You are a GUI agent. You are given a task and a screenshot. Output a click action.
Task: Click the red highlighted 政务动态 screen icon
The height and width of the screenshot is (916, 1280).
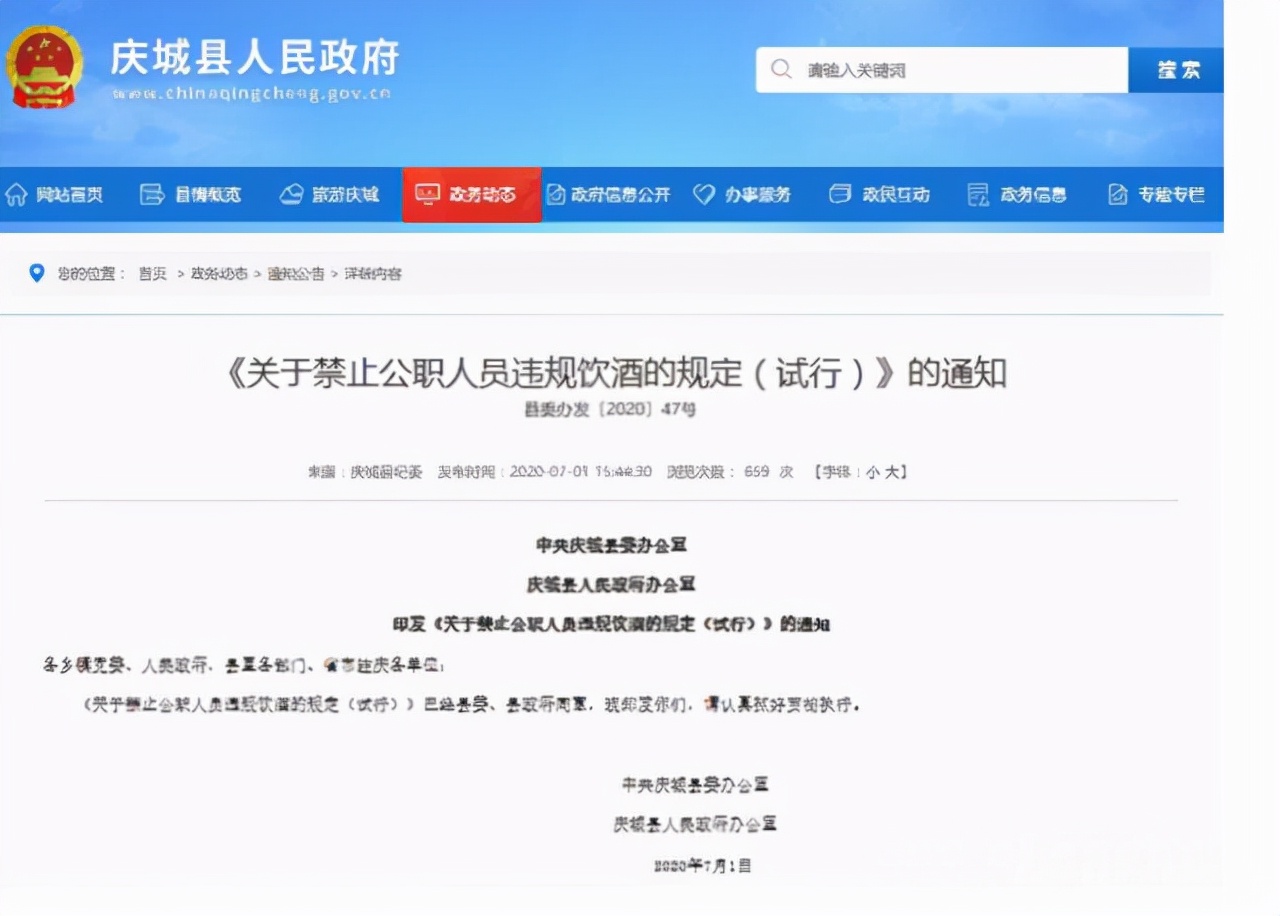coord(429,195)
